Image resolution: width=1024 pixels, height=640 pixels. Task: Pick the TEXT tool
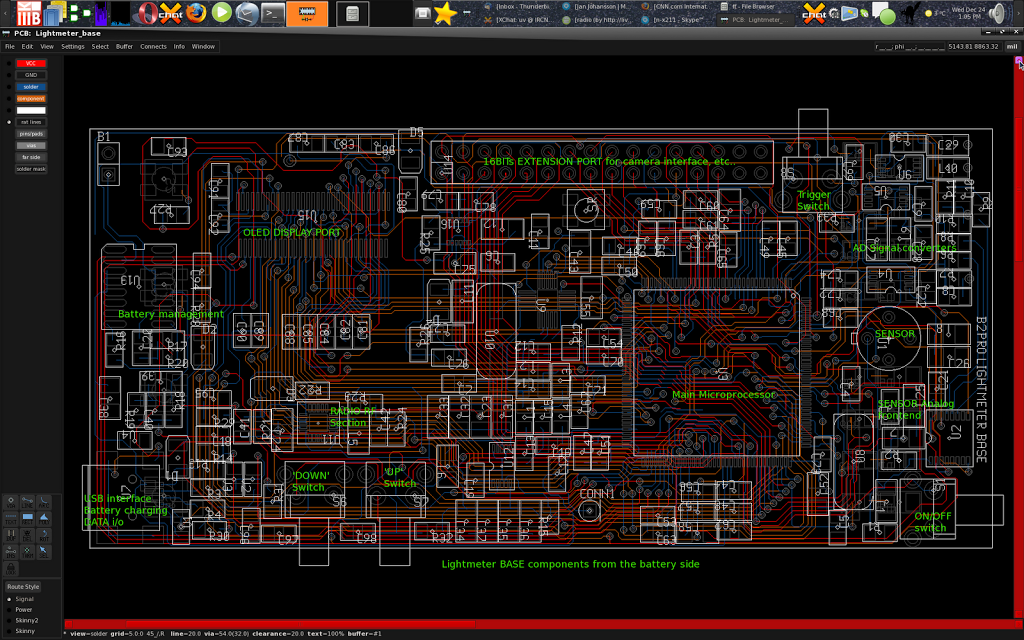(x=11, y=518)
